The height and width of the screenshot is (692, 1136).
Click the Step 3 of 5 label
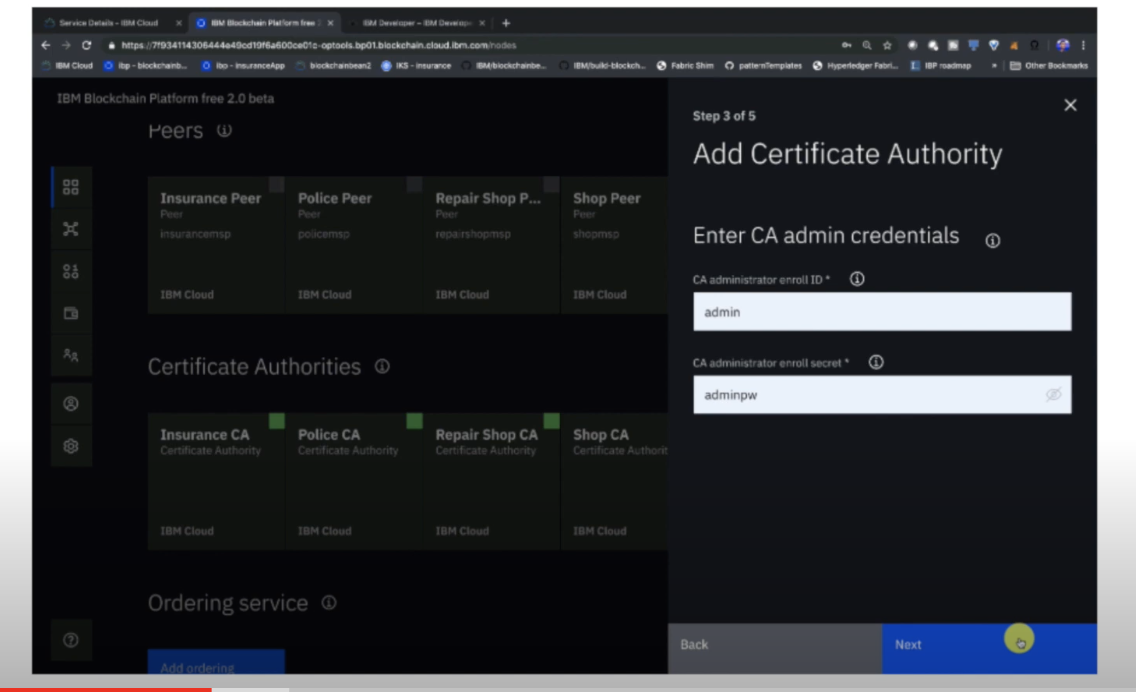coord(724,116)
